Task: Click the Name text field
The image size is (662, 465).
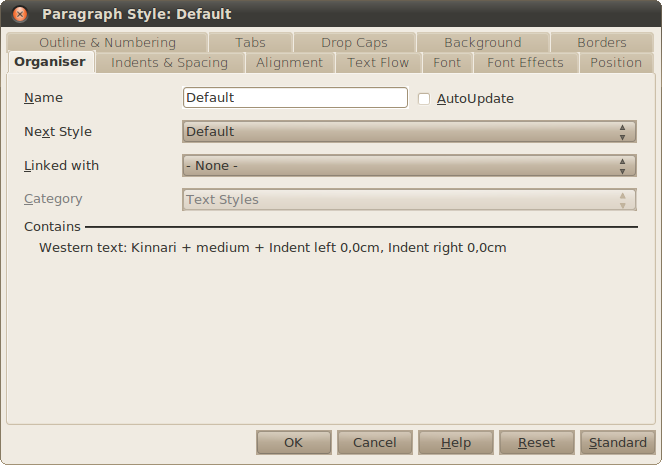Action: click(295, 98)
